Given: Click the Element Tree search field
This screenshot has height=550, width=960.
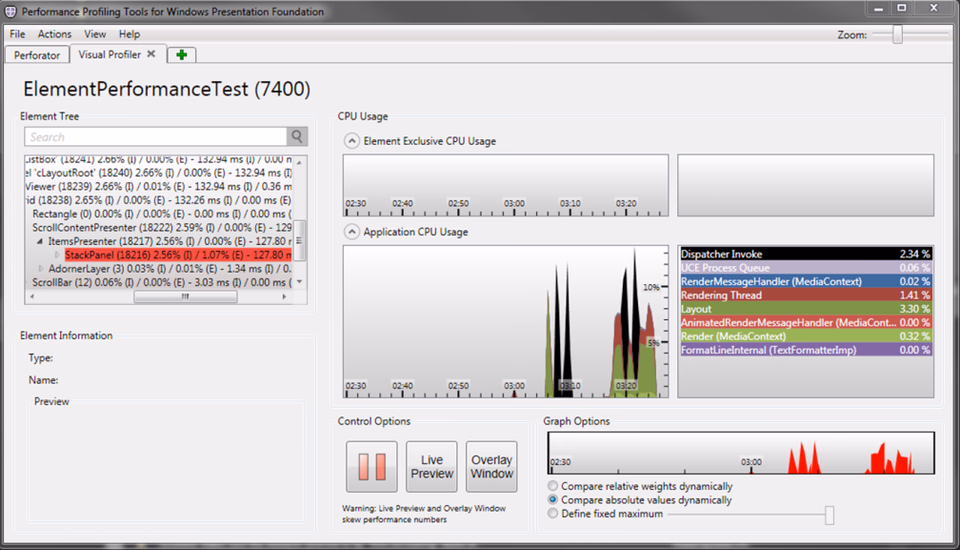Looking at the screenshot, I should [x=156, y=137].
